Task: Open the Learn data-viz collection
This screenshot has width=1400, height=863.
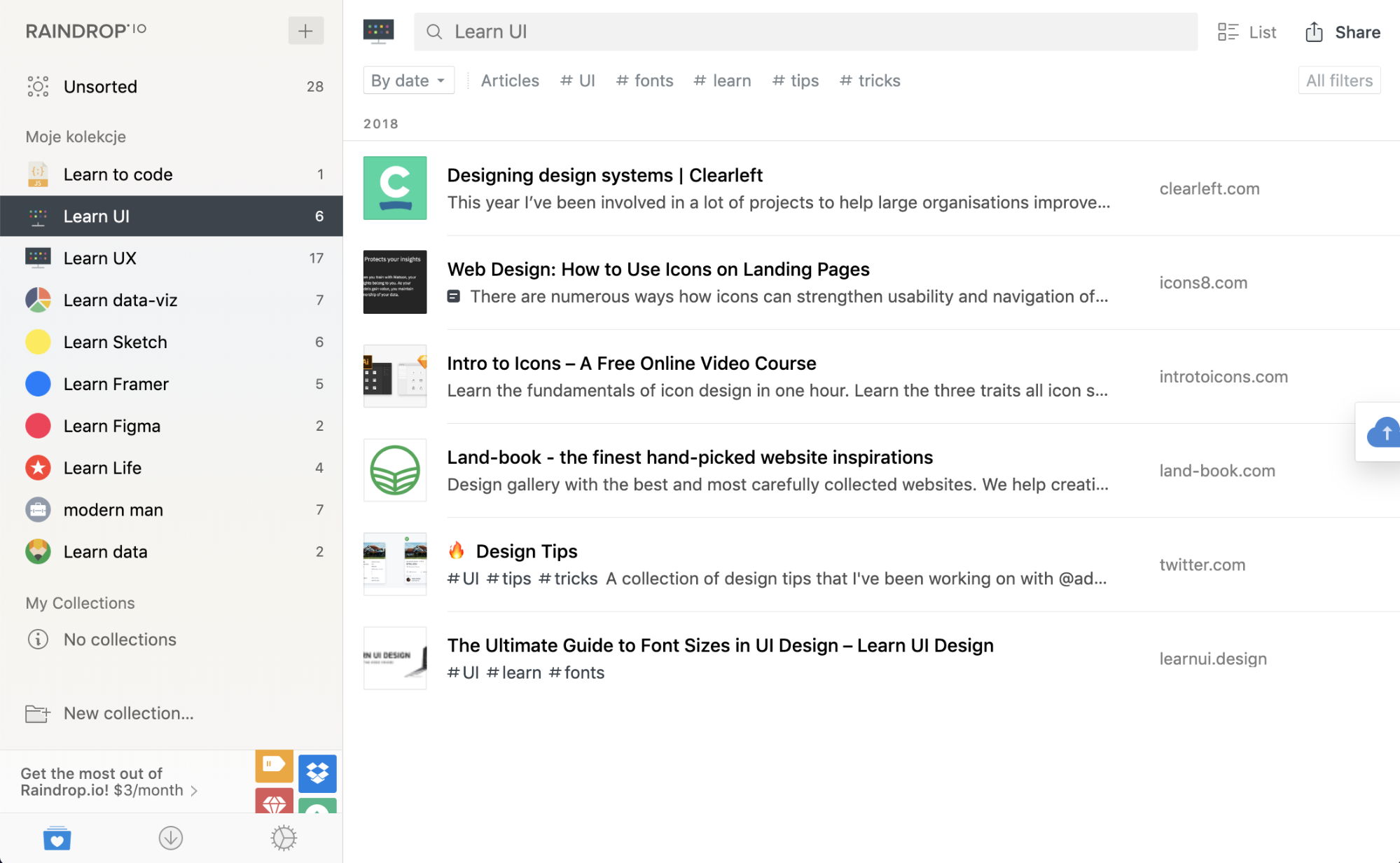Action: (171, 301)
